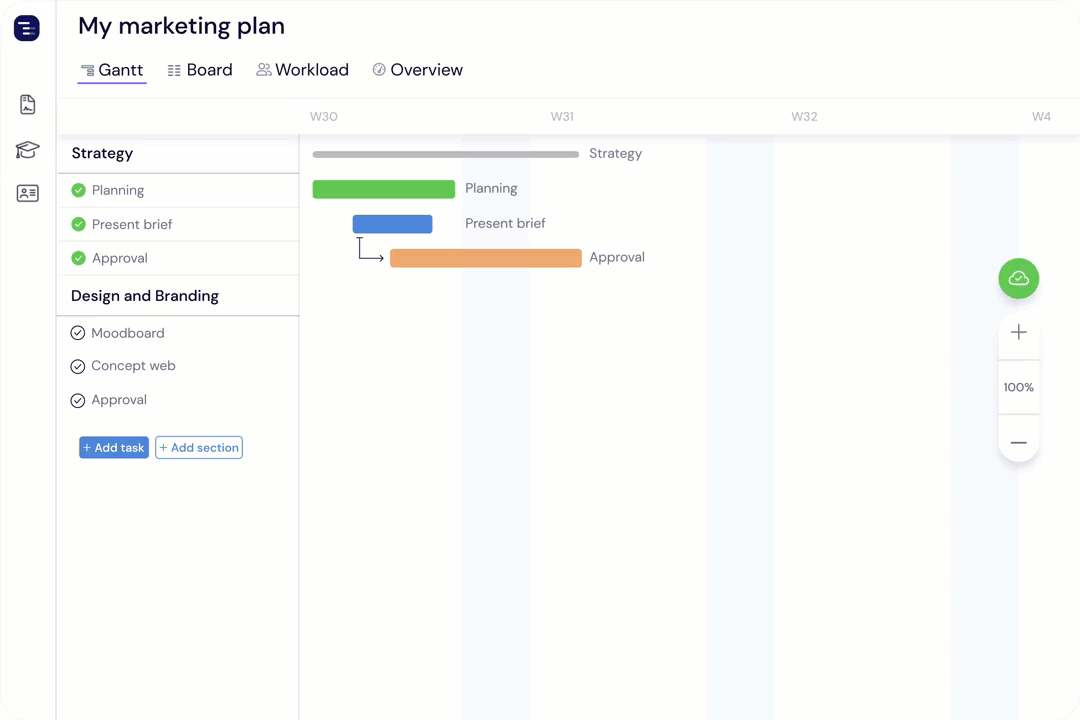Click the Present brief label beside blue bar
The image size is (1080, 720).
505,223
